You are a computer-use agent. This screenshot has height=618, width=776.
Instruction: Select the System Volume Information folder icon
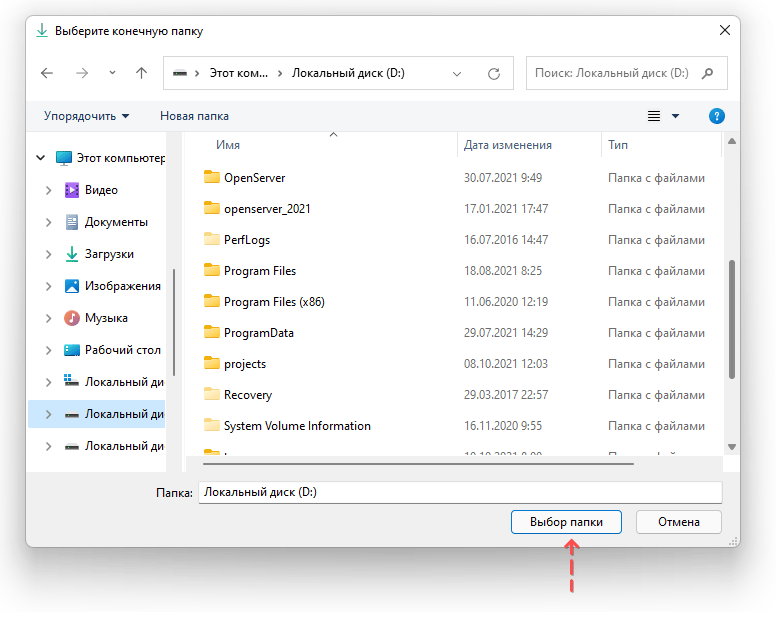212,425
